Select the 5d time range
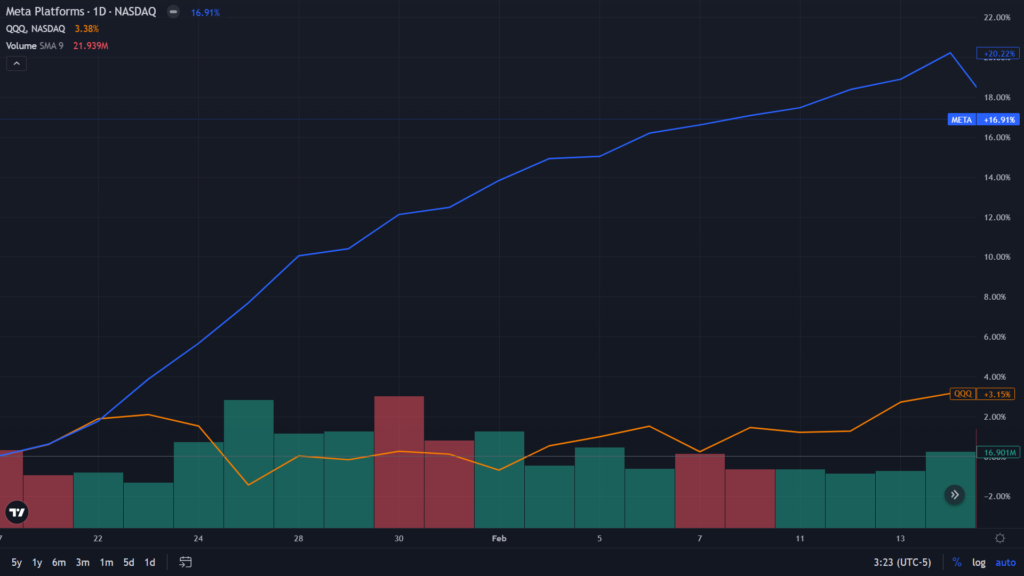1024x576 pixels. coord(129,562)
